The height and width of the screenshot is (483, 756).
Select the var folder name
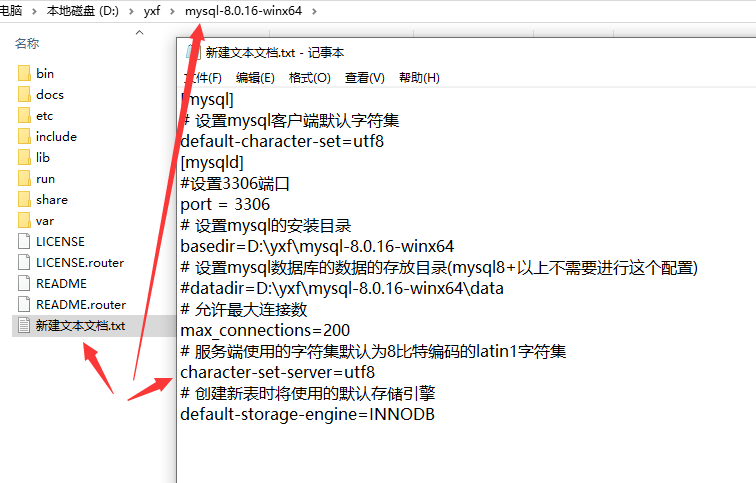45,221
